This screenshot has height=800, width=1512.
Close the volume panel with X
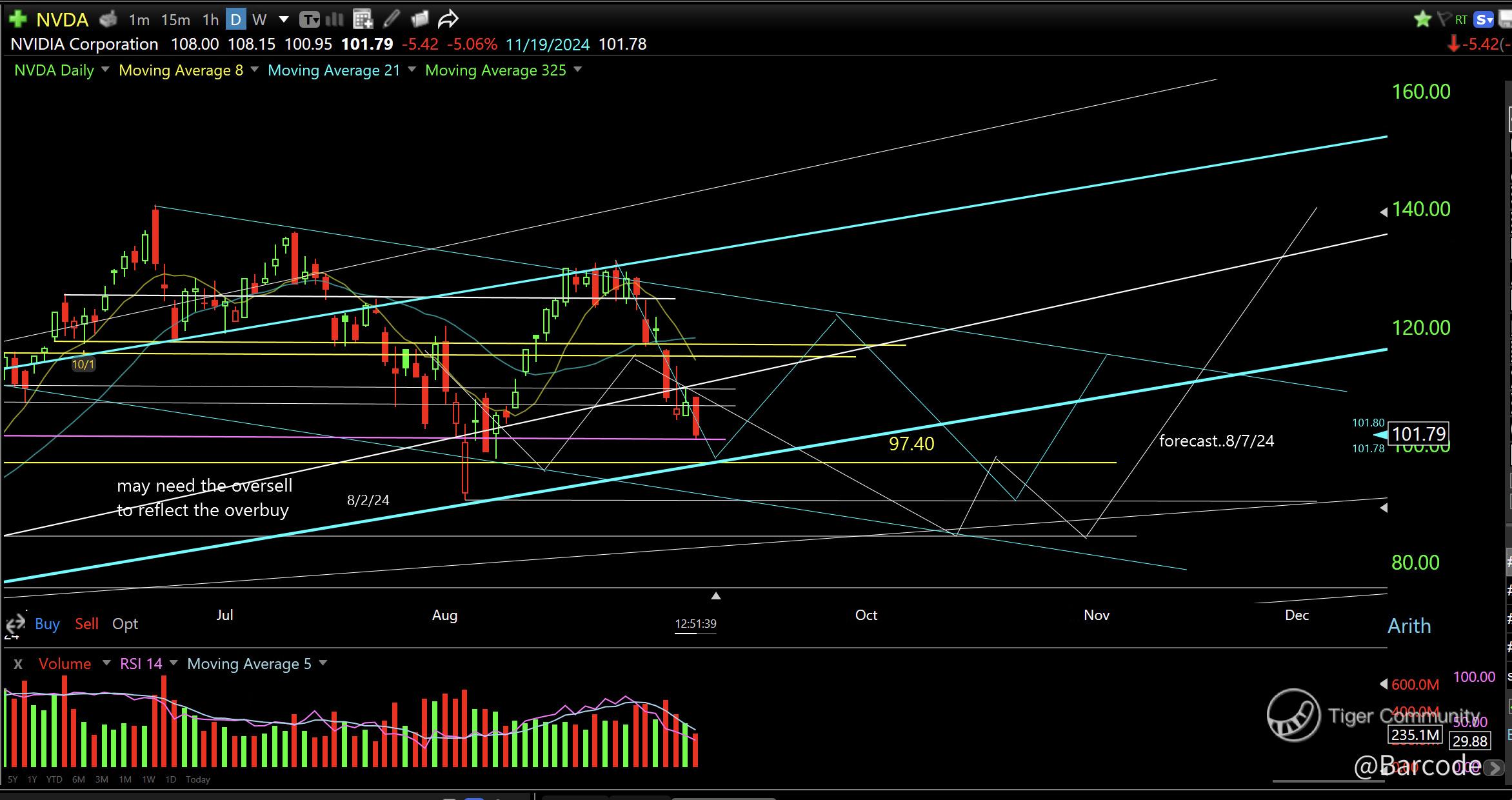click(x=18, y=664)
